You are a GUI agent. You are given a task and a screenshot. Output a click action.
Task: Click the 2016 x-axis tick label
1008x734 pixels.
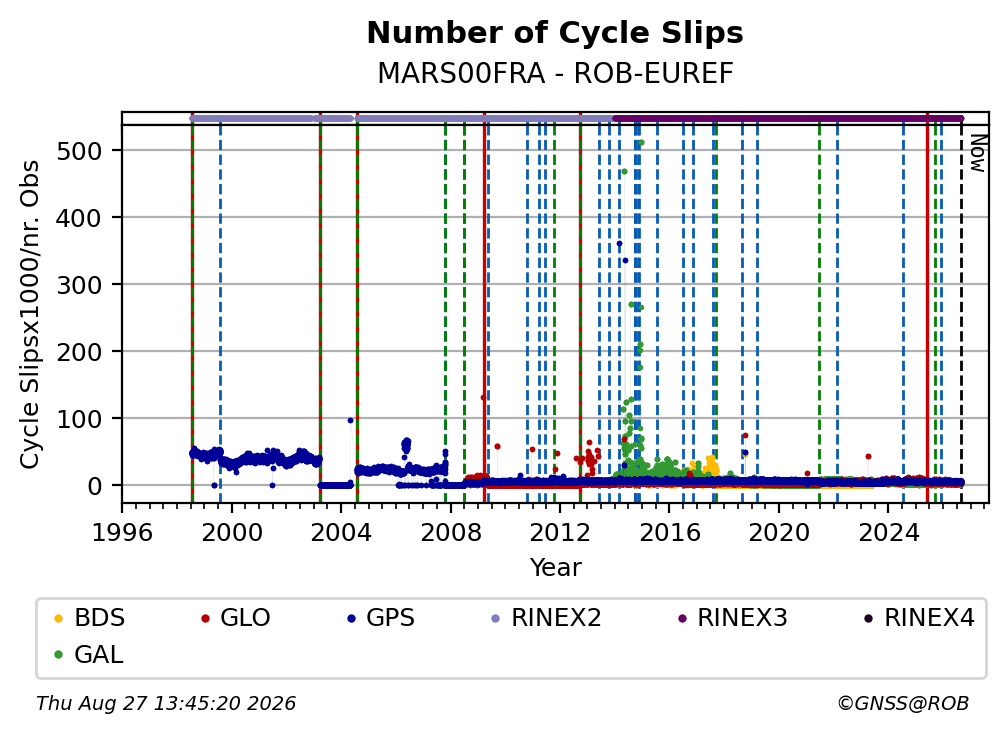click(x=669, y=533)
